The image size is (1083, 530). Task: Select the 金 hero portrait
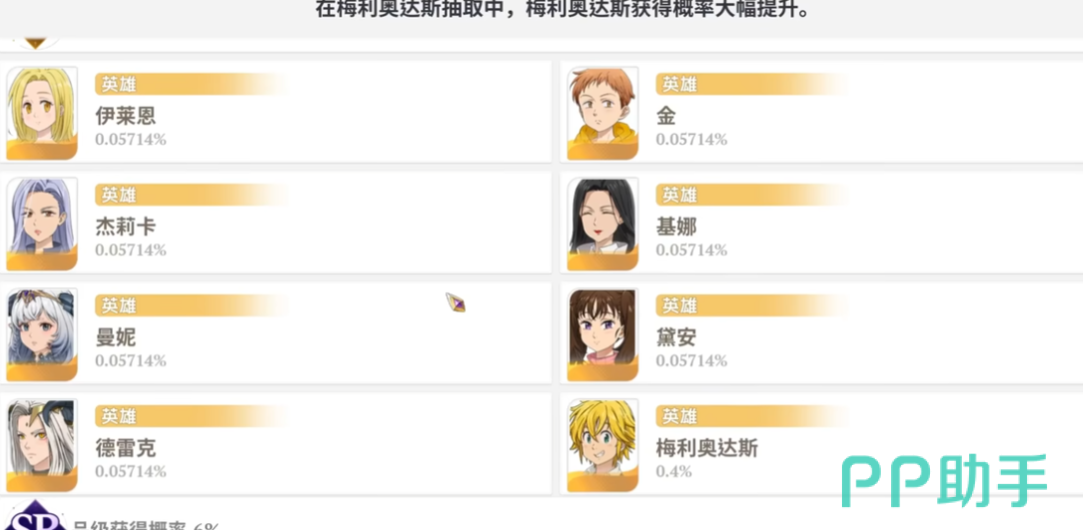pos(603,113)
